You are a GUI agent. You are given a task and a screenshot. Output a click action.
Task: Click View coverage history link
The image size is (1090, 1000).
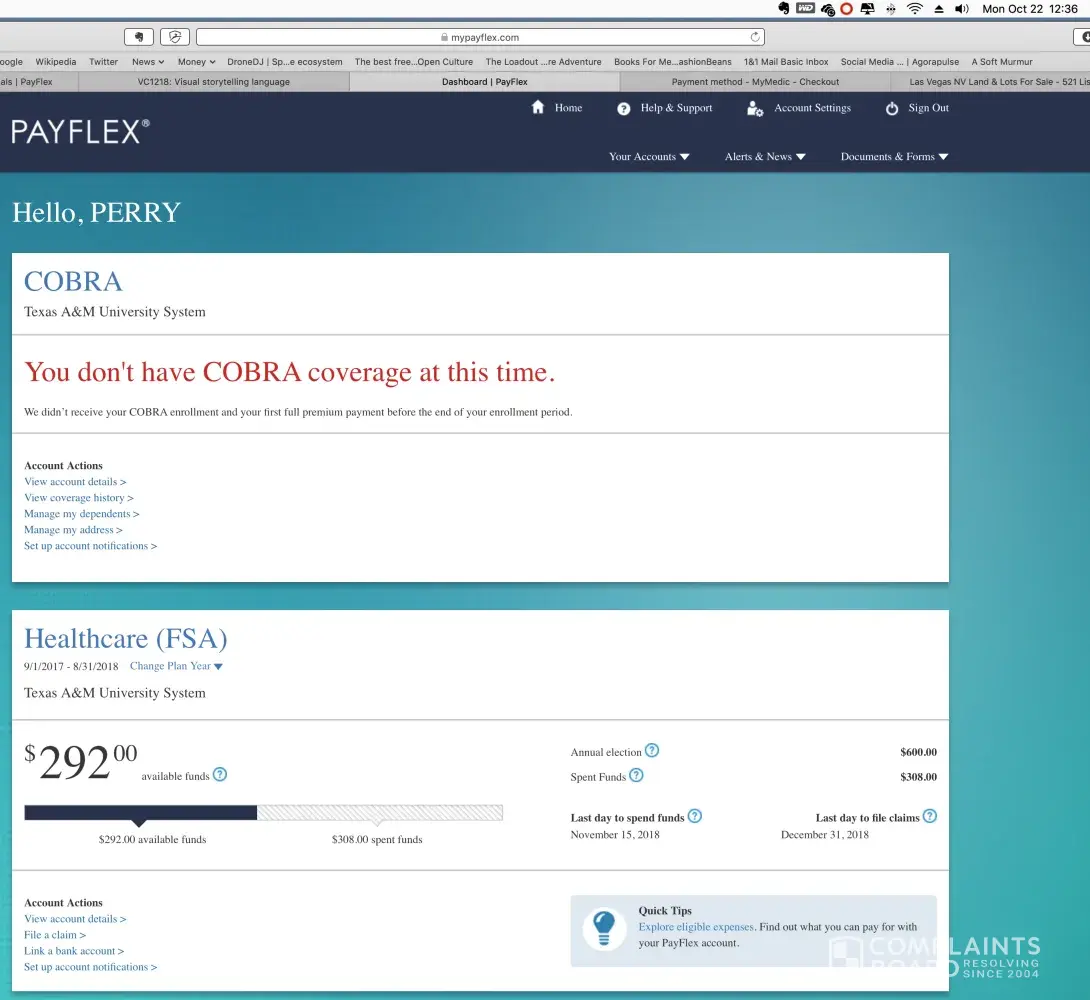pos(79,498)
